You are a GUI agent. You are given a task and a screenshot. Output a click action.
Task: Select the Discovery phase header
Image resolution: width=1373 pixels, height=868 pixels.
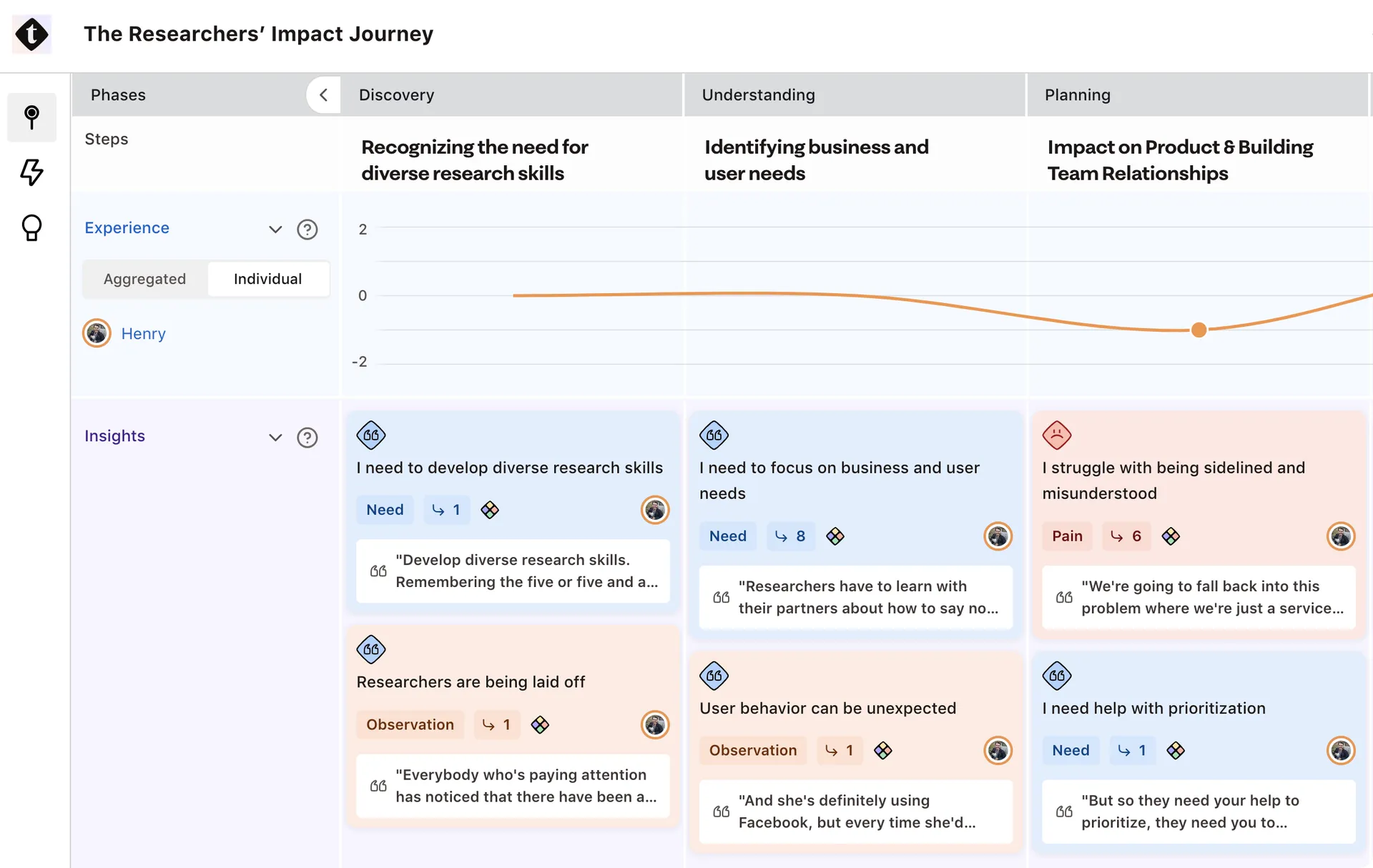pos(511,95)
